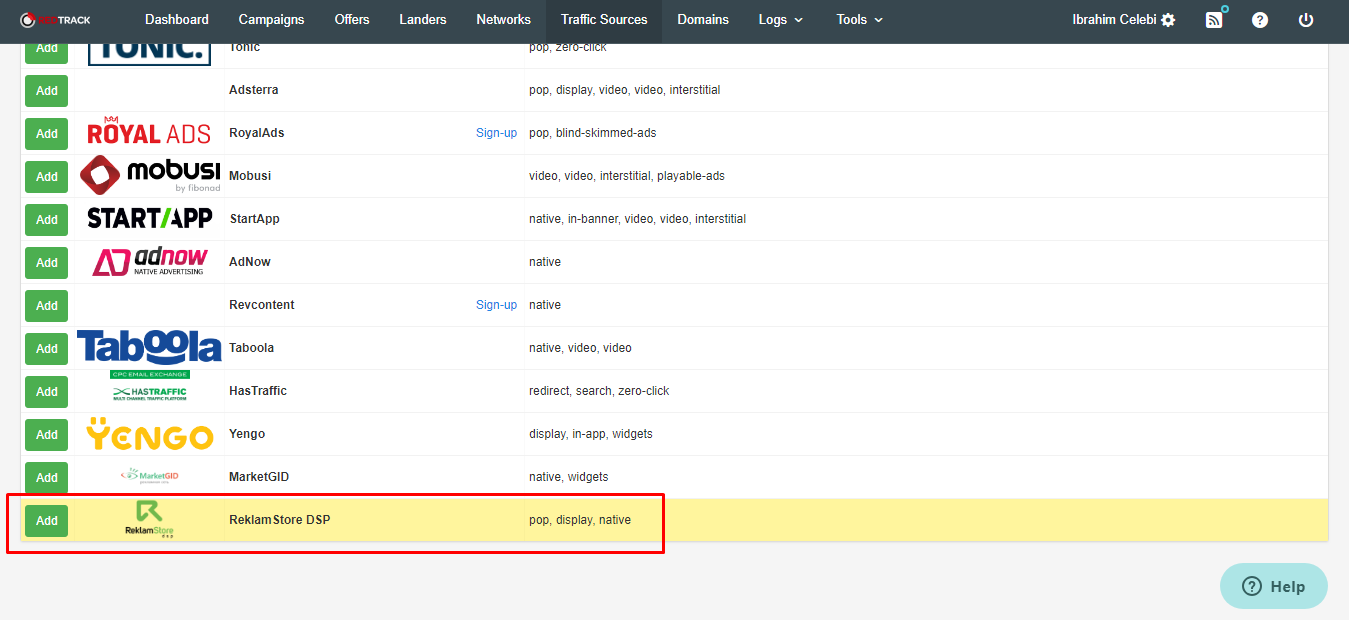
Task: Open the Landers page
Action: click(x=423, y=20)
